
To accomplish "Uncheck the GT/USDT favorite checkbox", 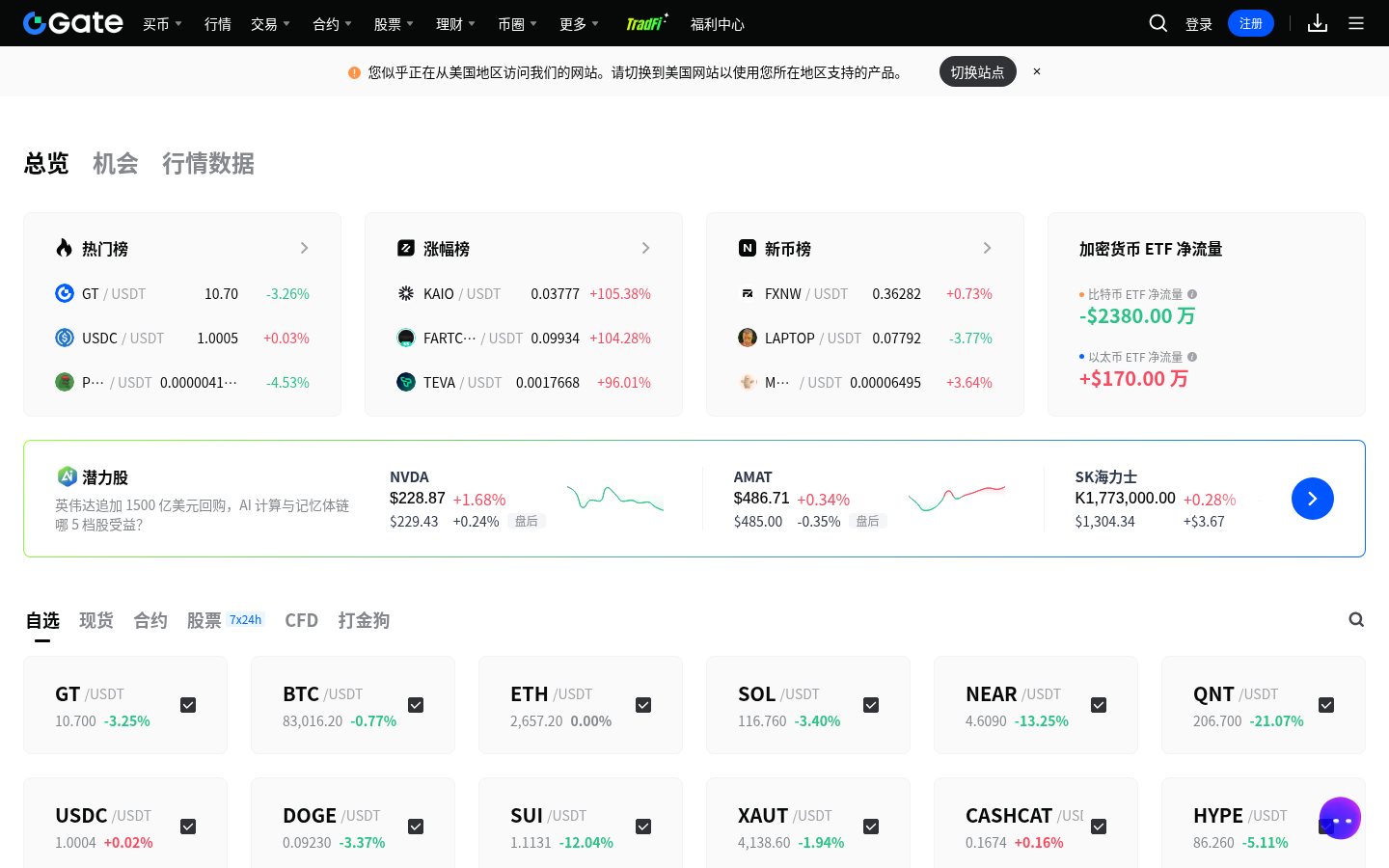I will point(188,705).
